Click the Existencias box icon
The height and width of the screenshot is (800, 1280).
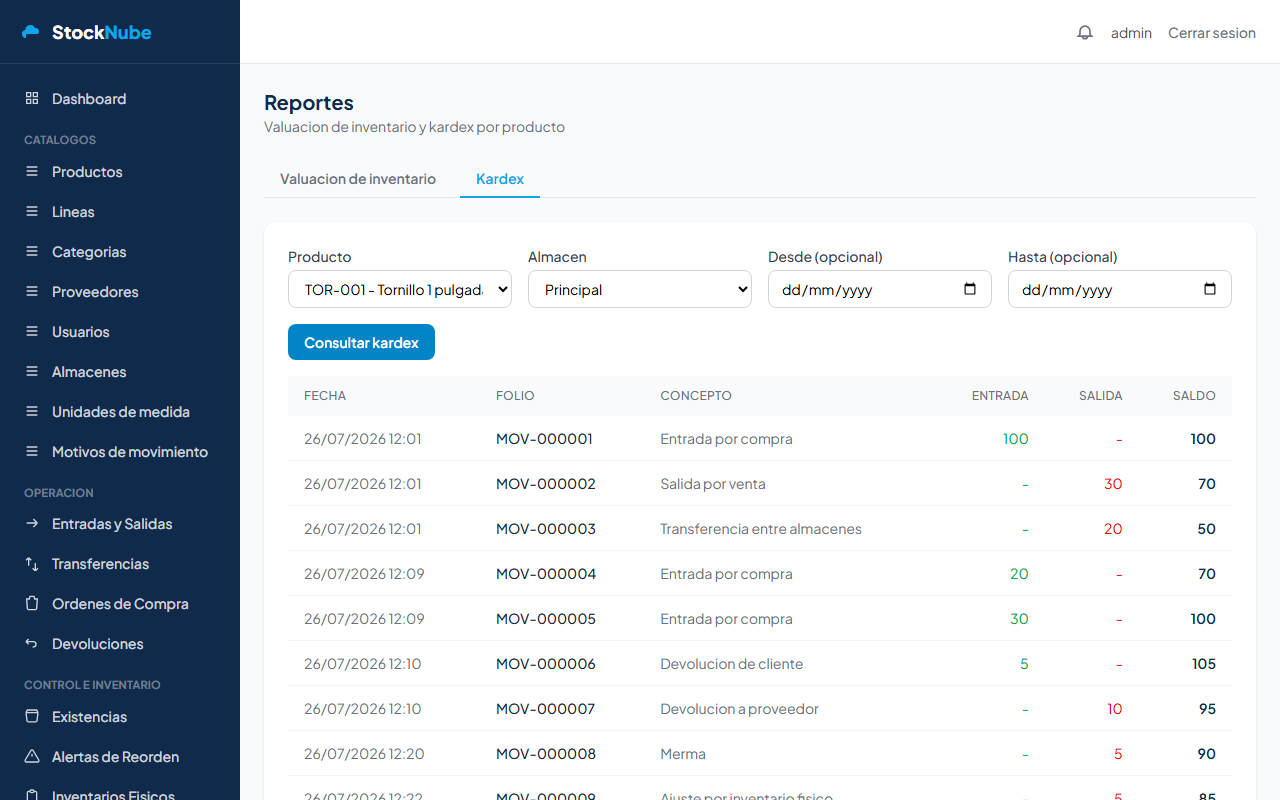(x=32, y=717)
